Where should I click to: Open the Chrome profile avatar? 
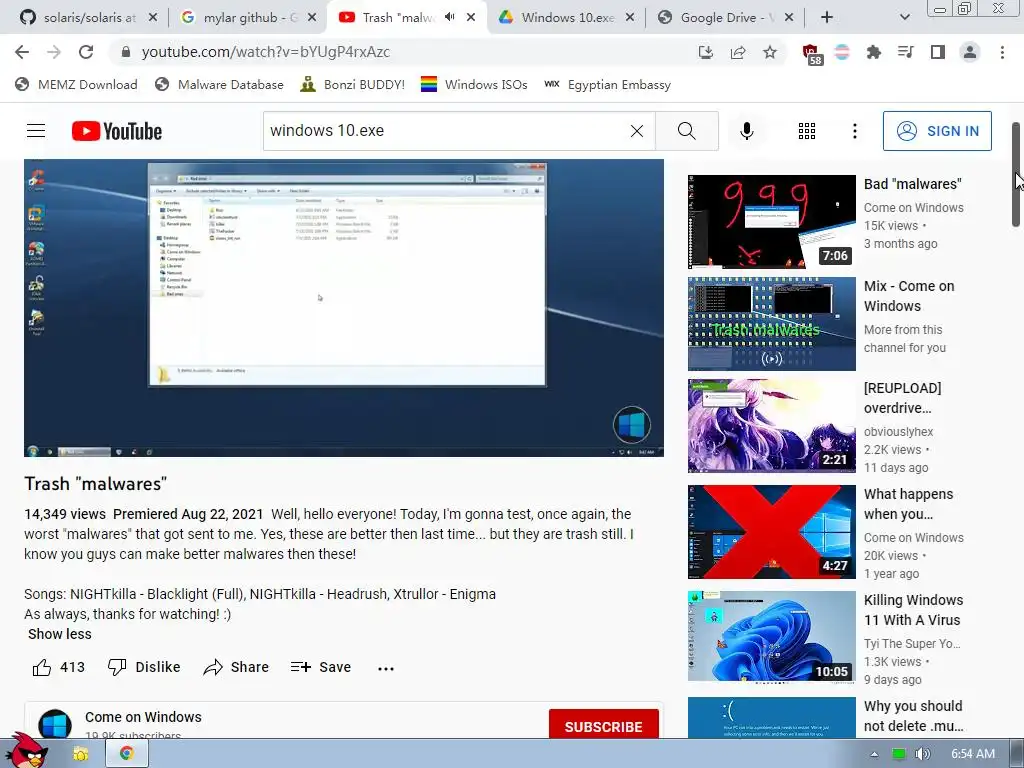(970, 52)
